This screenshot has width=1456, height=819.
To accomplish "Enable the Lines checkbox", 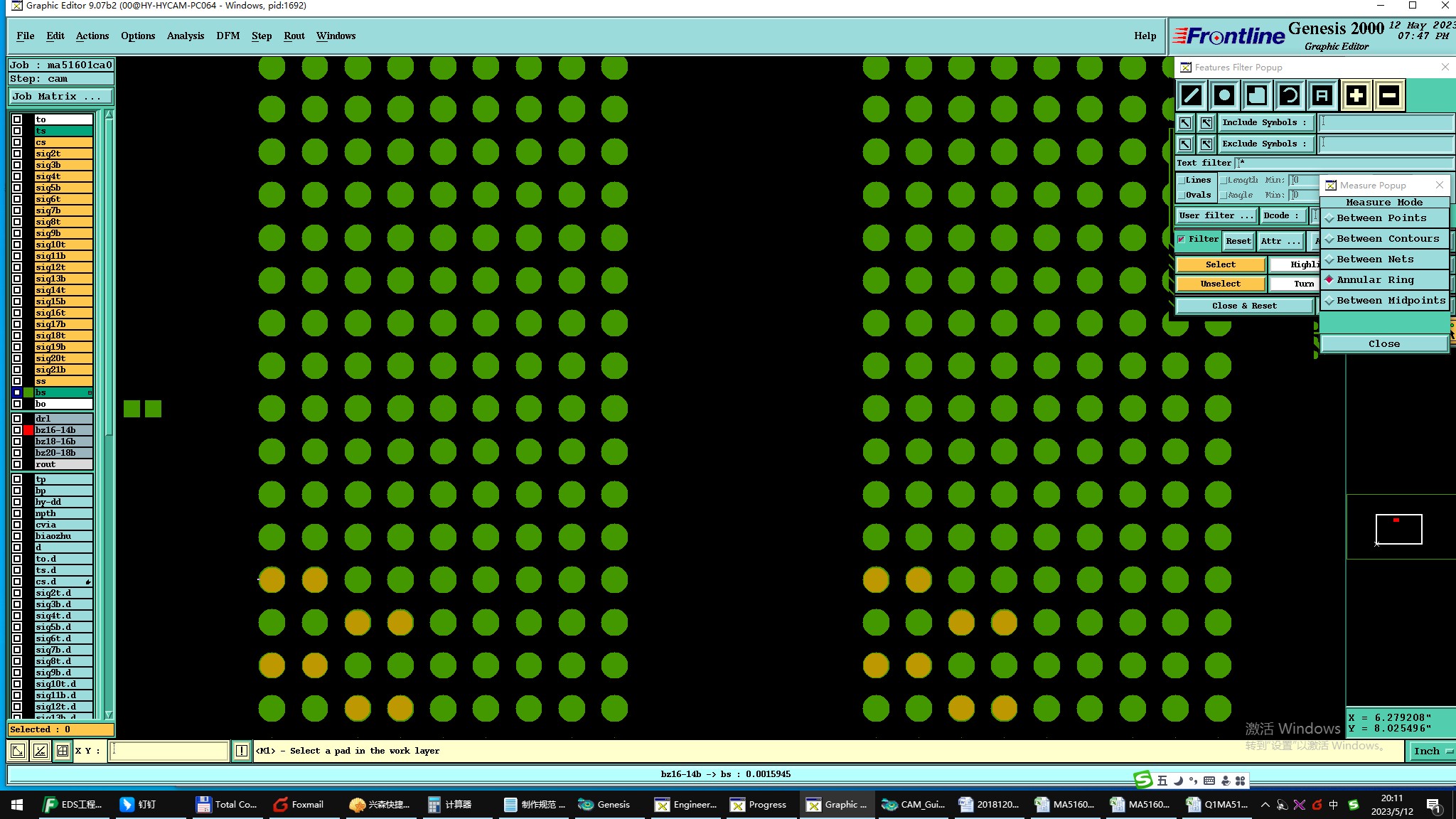I will [1182, 181].
